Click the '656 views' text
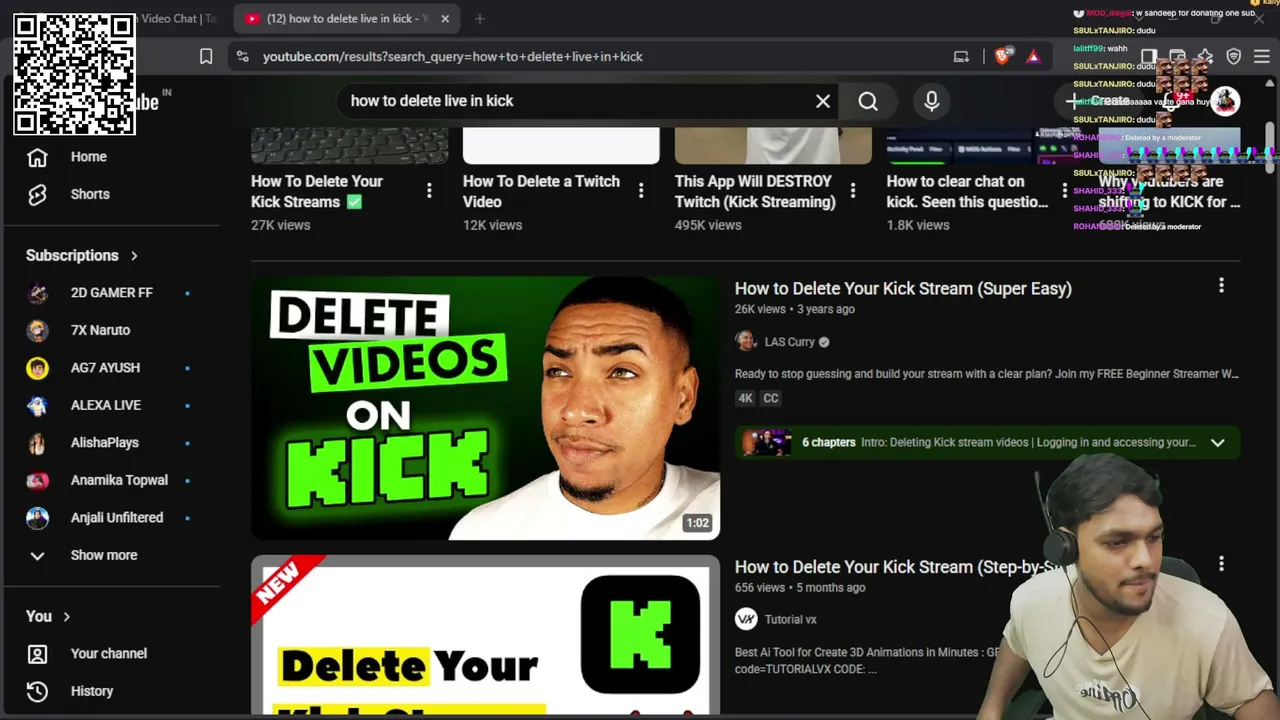This screenshot has width=1280, height=720. (x=760, y=588)
